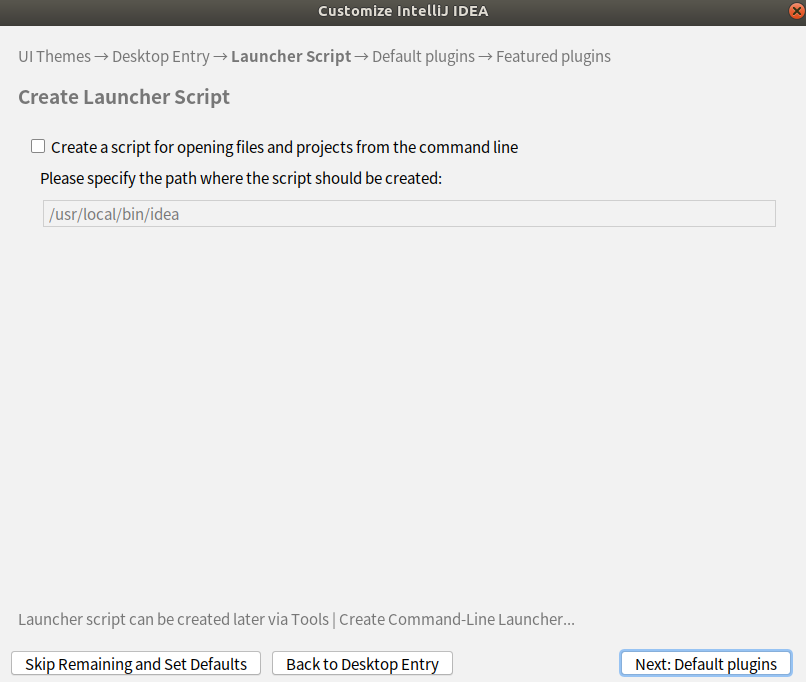Go Back to Desktop Entry

click(x=362, y=663)
